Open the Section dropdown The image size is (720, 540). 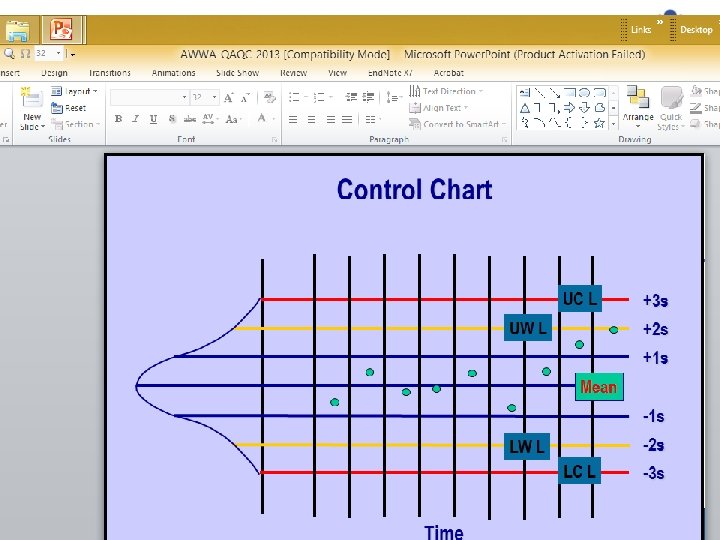click(x=75, y=124)
